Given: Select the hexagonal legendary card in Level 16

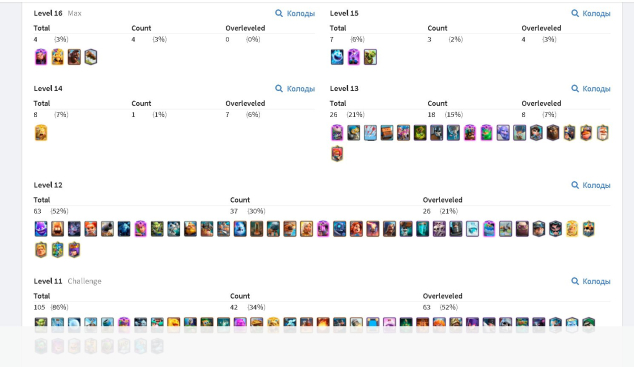Looking at the screenshot, I should point(91,57).
